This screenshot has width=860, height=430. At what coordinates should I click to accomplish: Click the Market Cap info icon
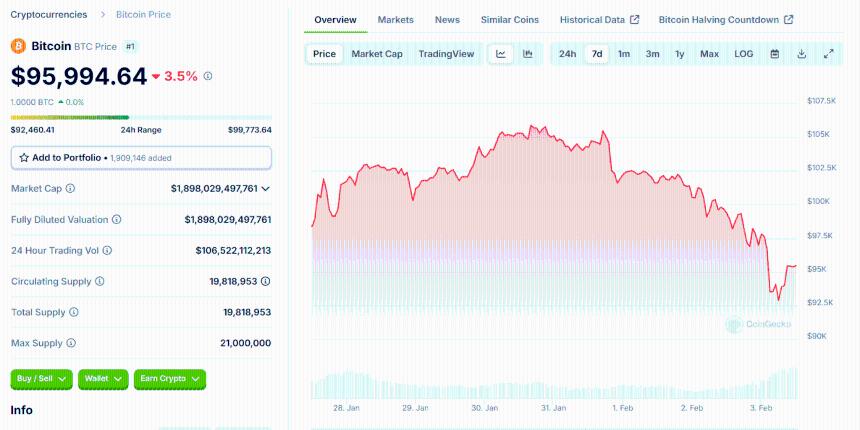coord(70,188)
